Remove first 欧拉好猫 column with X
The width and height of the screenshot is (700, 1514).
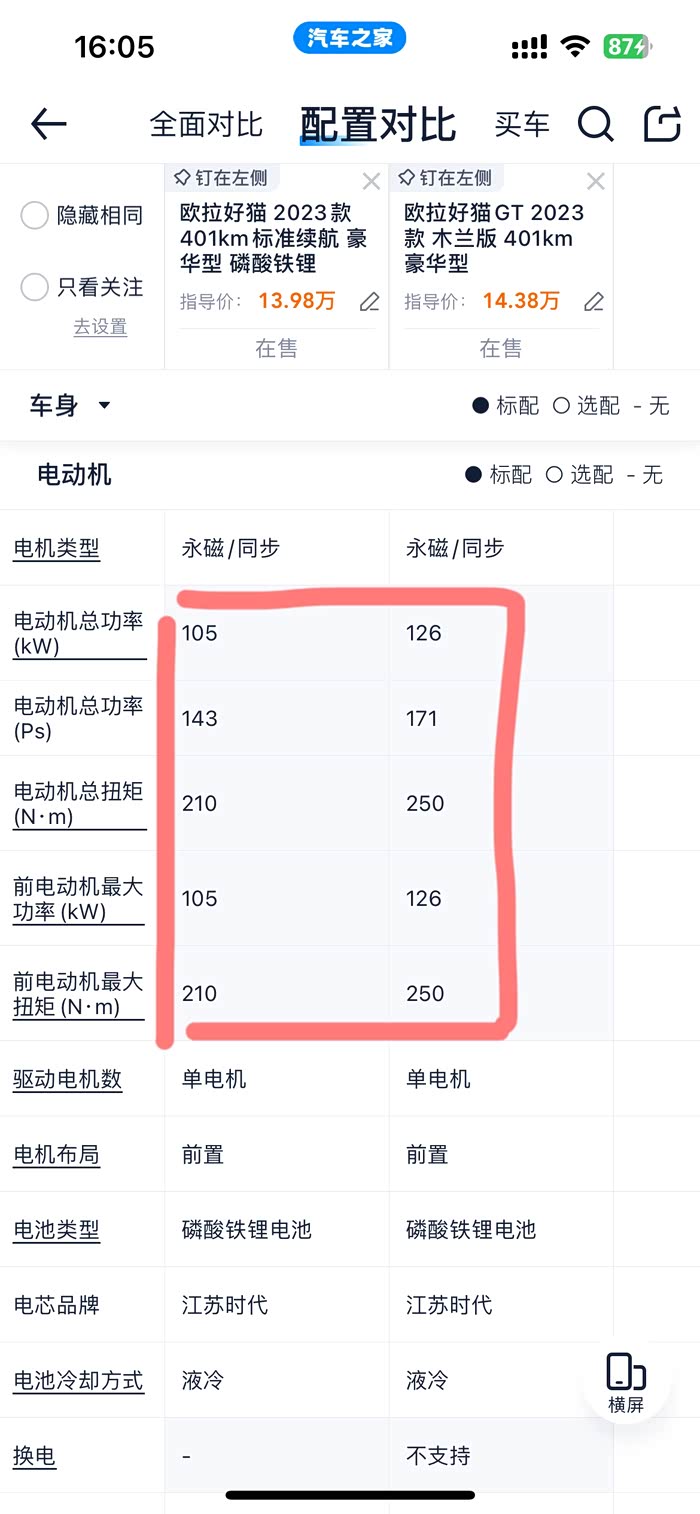(371, 181)
